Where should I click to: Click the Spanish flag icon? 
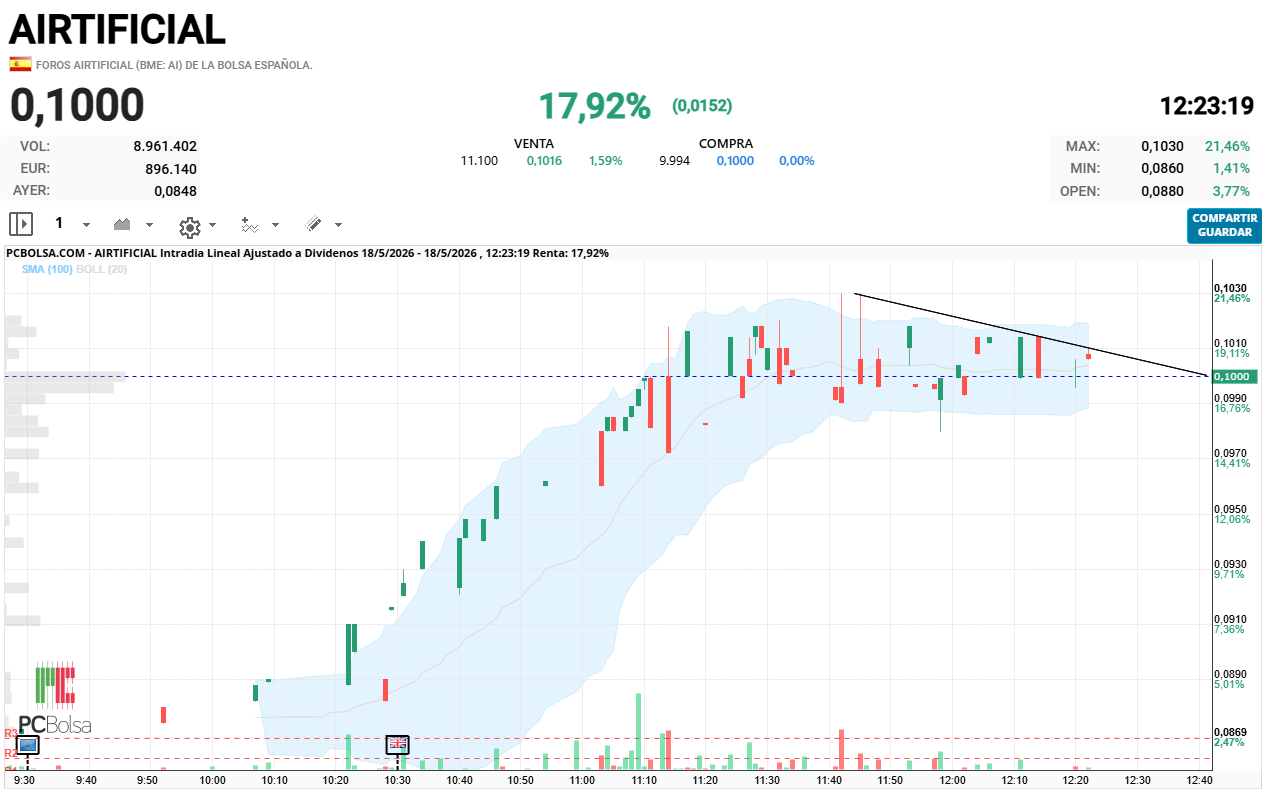click(x=20, y=64)
